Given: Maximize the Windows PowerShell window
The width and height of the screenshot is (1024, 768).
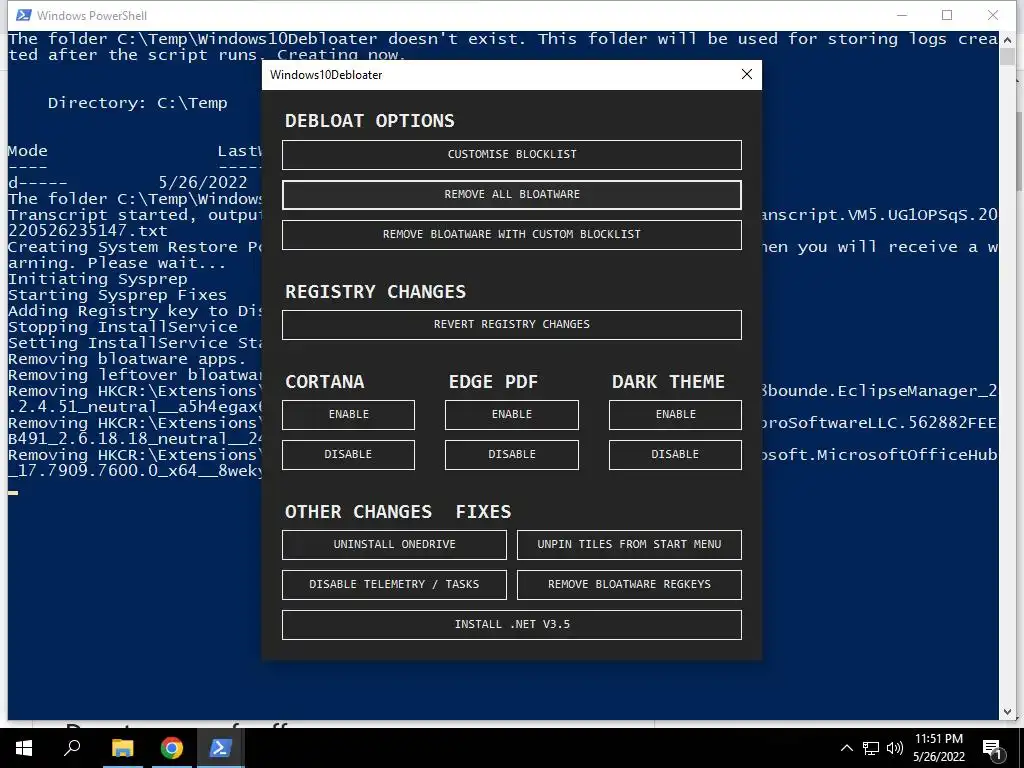Looking at the screenshot, I should pos(947,15).
